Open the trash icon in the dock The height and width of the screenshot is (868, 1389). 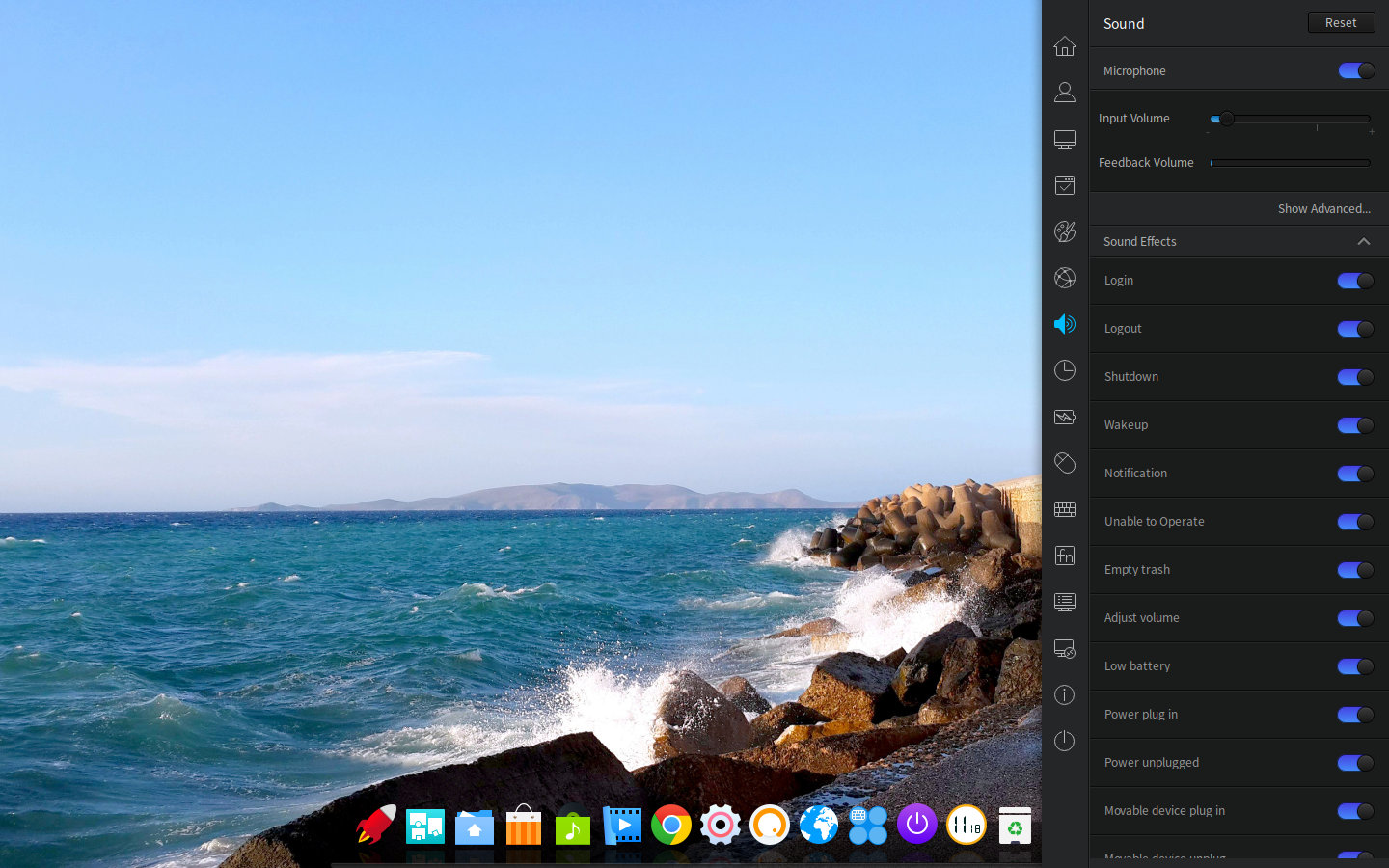click(1015, 826)
